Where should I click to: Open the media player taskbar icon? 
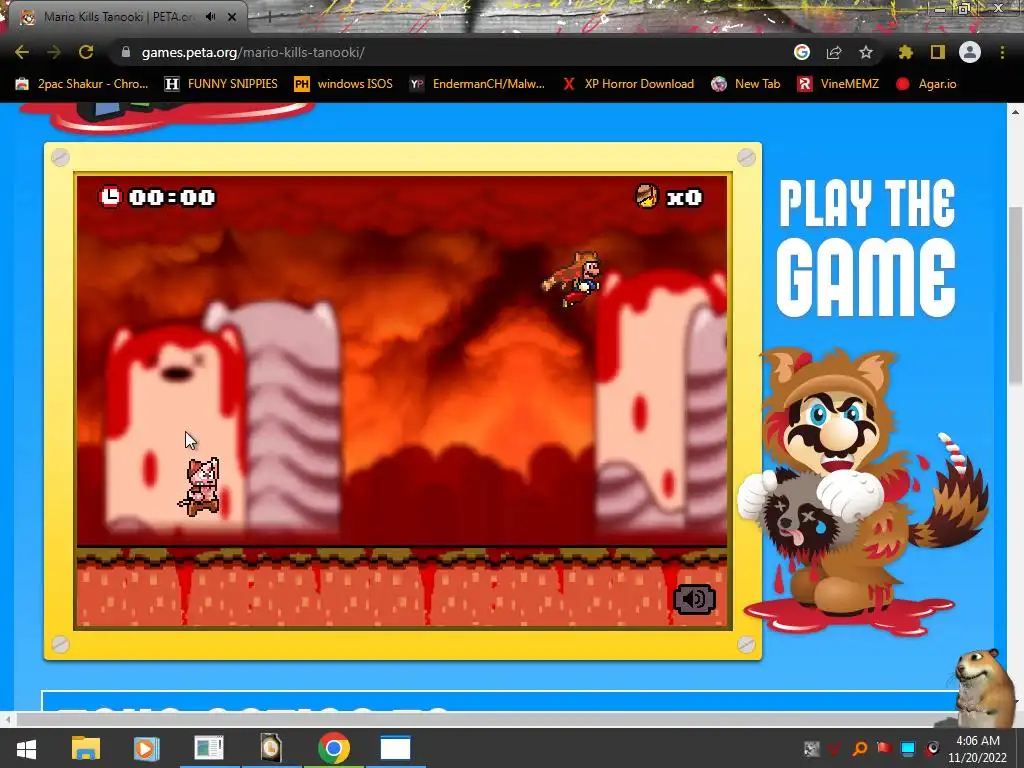[146, 748]
